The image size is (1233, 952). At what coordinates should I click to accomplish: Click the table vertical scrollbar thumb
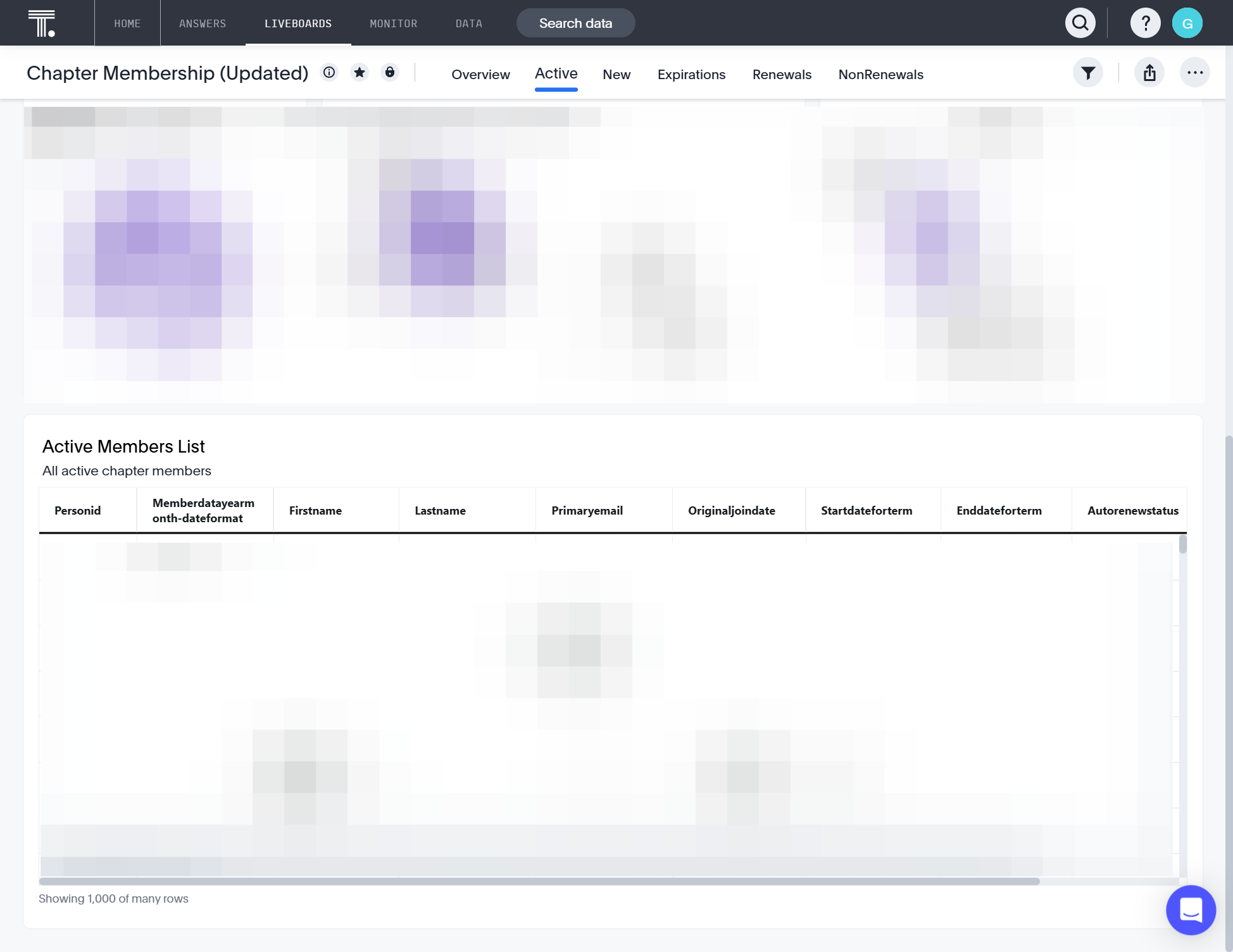[x=1182, y=544]
